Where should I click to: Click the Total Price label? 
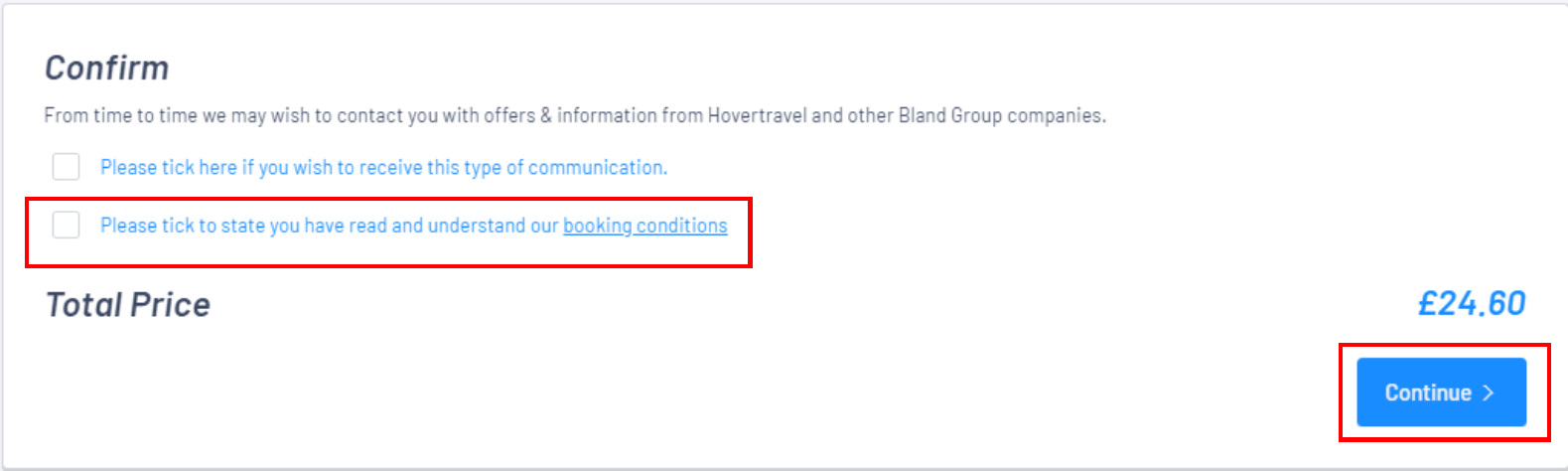128,304
